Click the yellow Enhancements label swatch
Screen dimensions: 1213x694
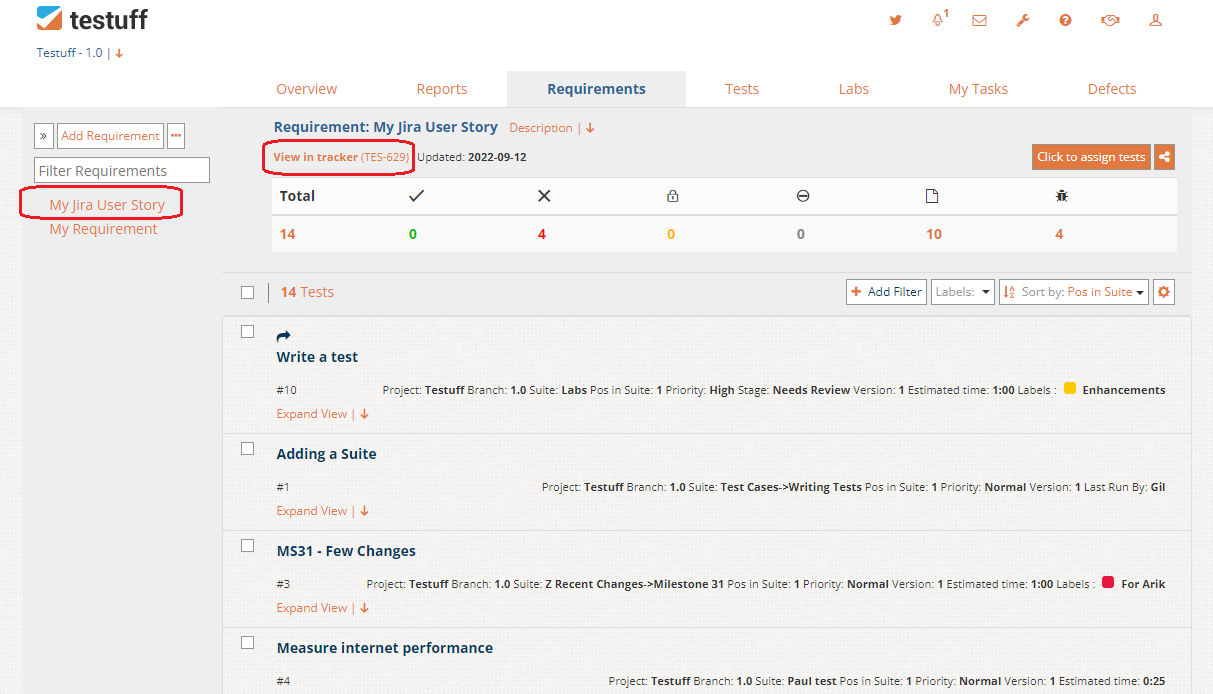tap(1070, 389)
